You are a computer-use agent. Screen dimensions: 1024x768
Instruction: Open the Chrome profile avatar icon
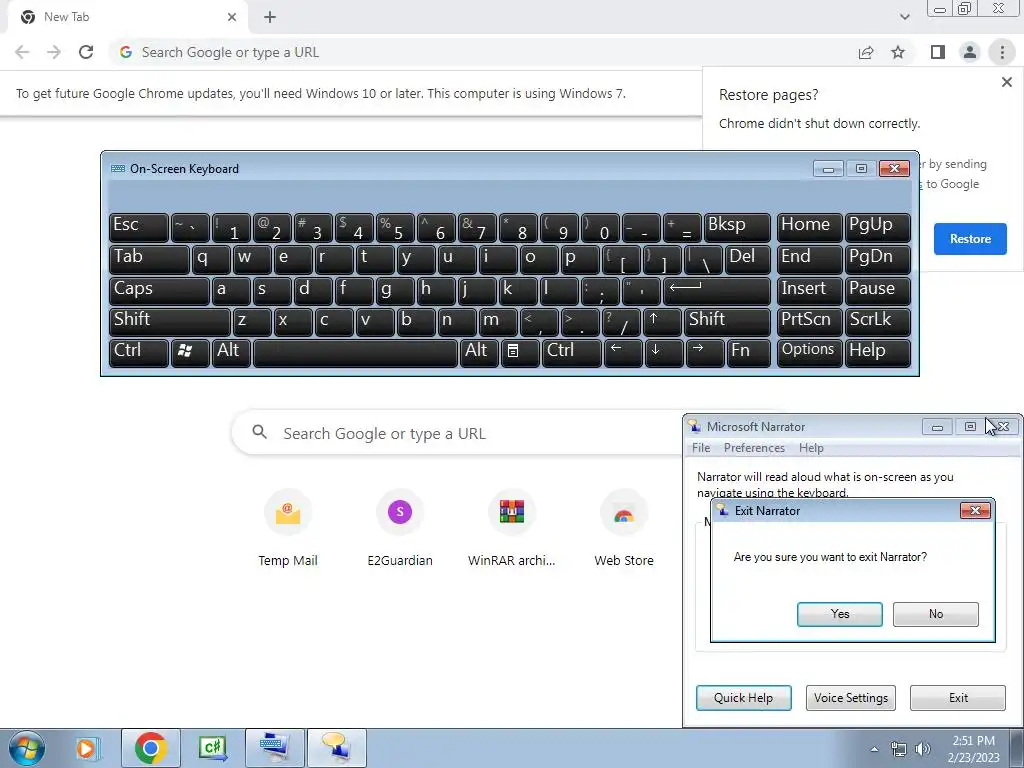(970, 52)
